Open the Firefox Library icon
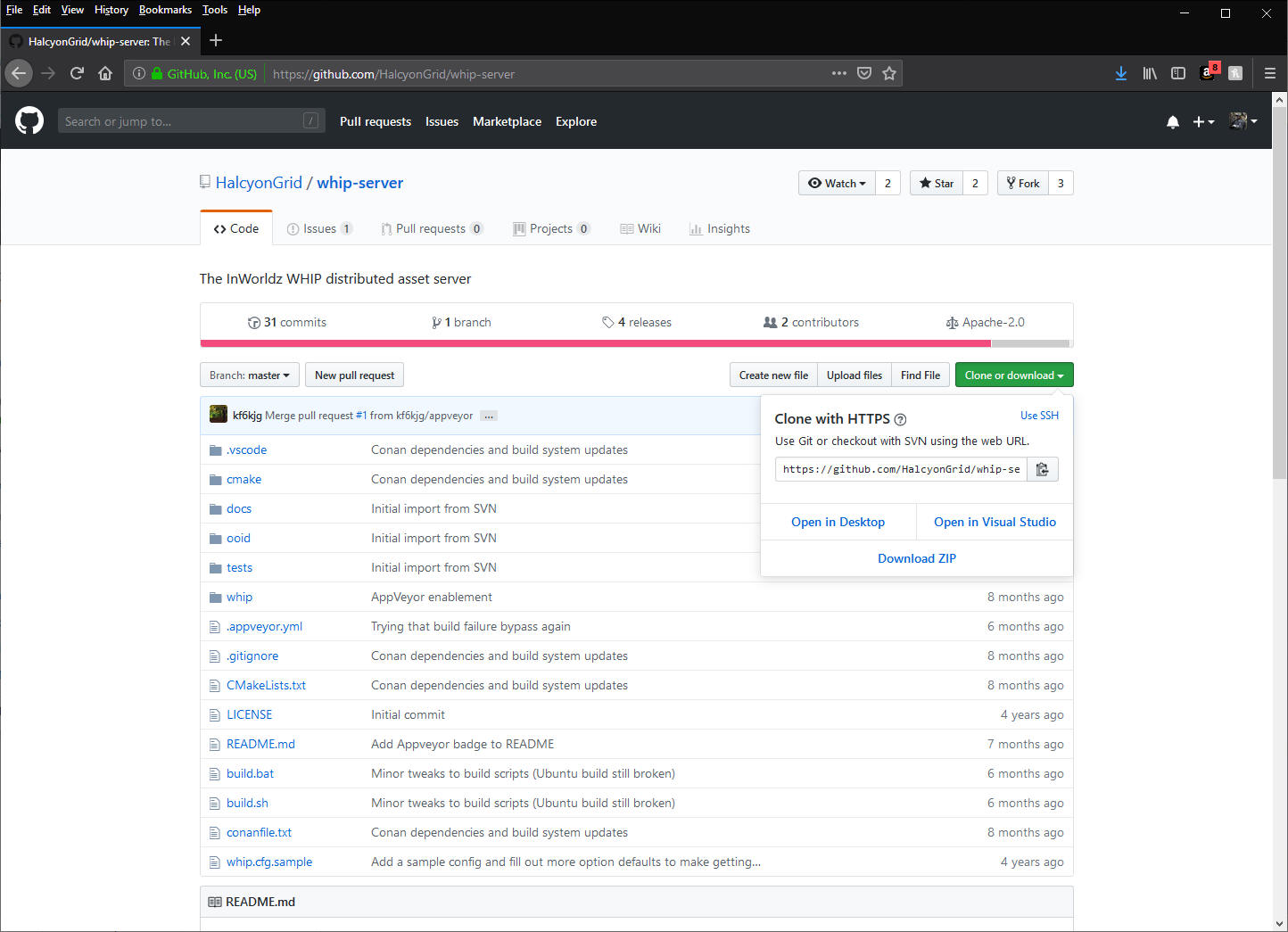The image size is (1288, 932). tap(1150, 73)
